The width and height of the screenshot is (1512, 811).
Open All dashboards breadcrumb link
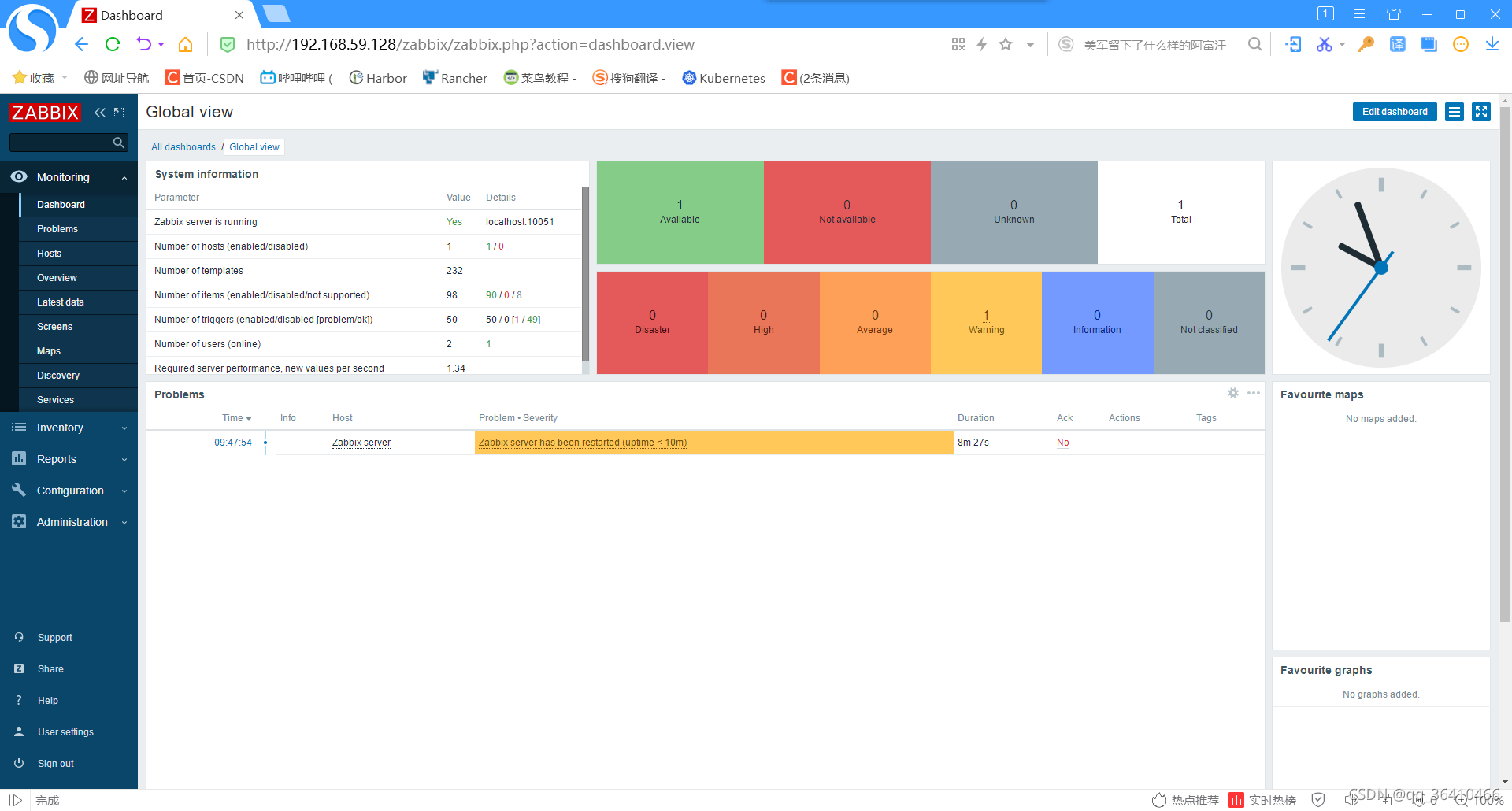click(x=183, y=147)
